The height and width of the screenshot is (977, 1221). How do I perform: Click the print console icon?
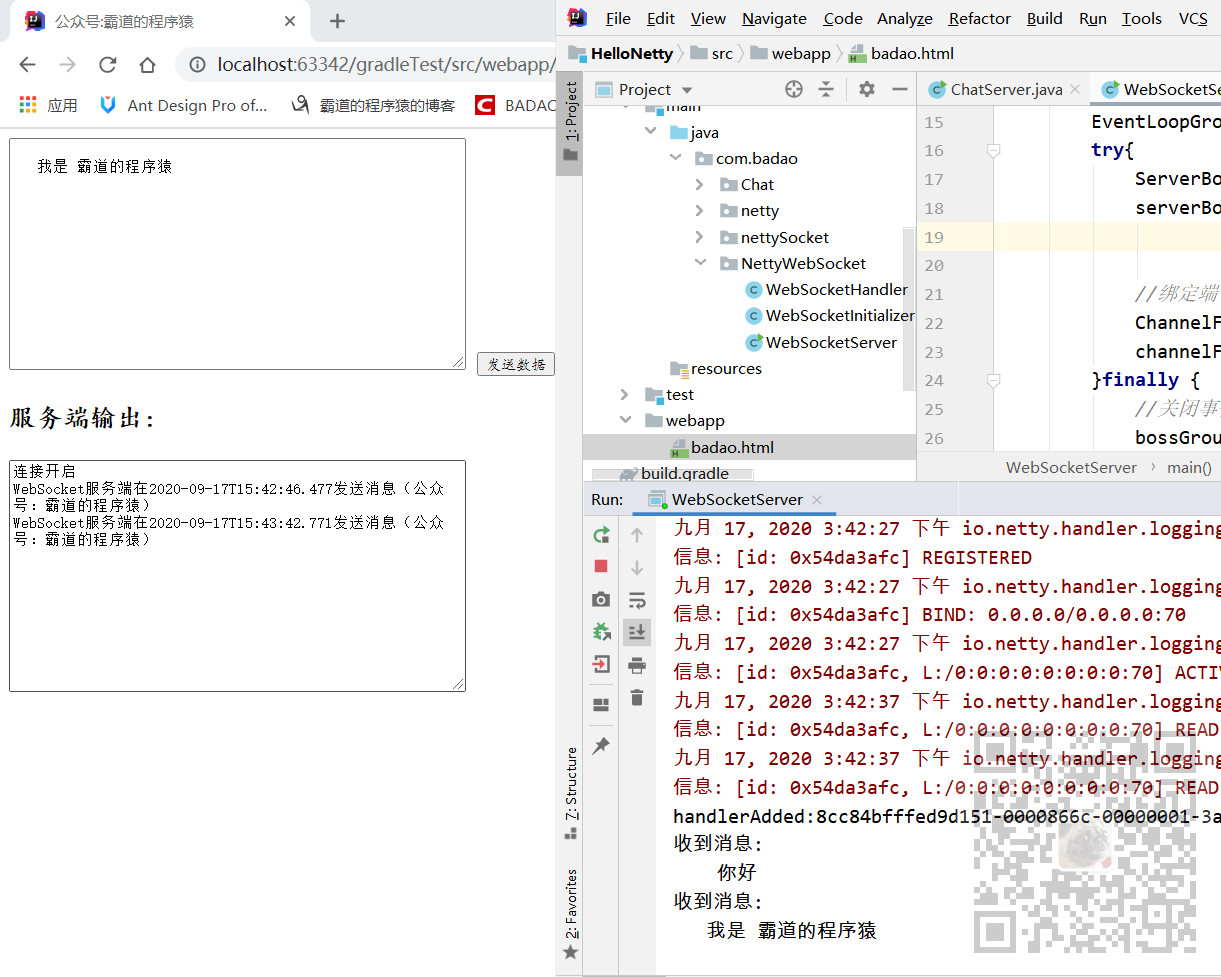[x=637, y=665]
